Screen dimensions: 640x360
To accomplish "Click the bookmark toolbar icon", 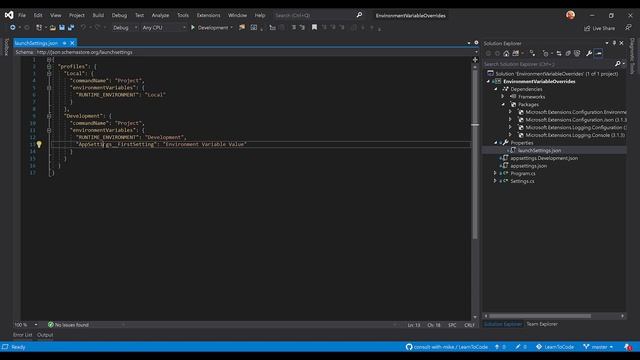I will point(314,27).
